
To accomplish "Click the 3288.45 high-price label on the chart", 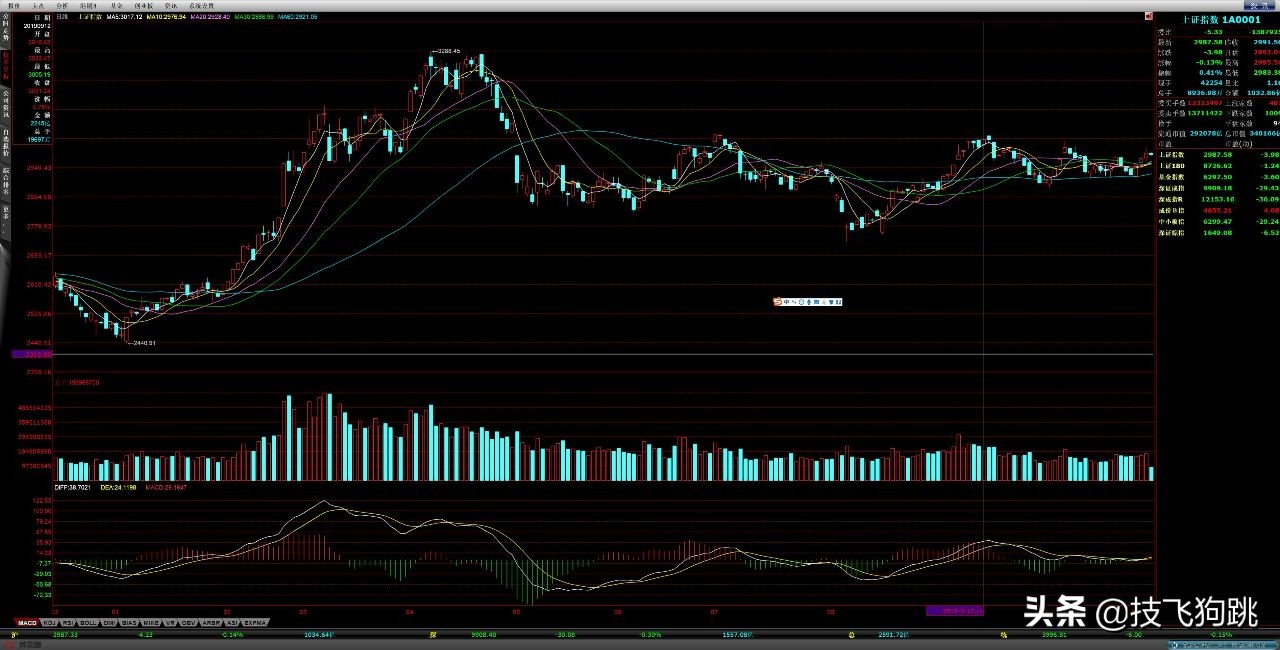I will click(x=448, y=50).
